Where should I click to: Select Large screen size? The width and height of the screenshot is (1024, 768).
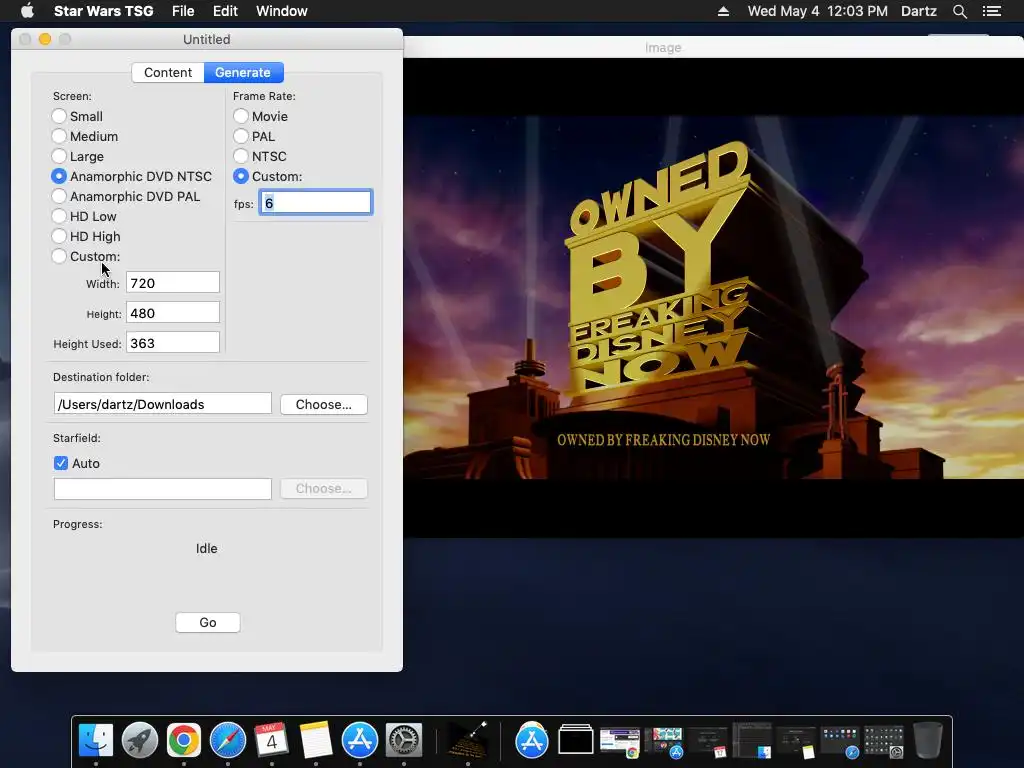tap(59, 157)
